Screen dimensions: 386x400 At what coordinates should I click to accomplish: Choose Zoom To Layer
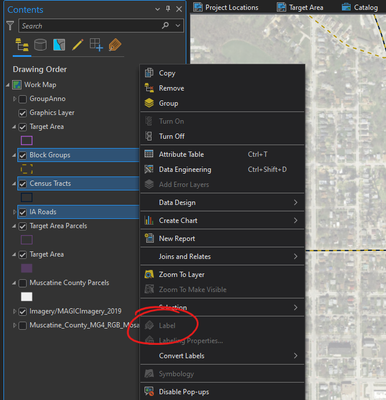pyautogui.click(x=222, y=274)
